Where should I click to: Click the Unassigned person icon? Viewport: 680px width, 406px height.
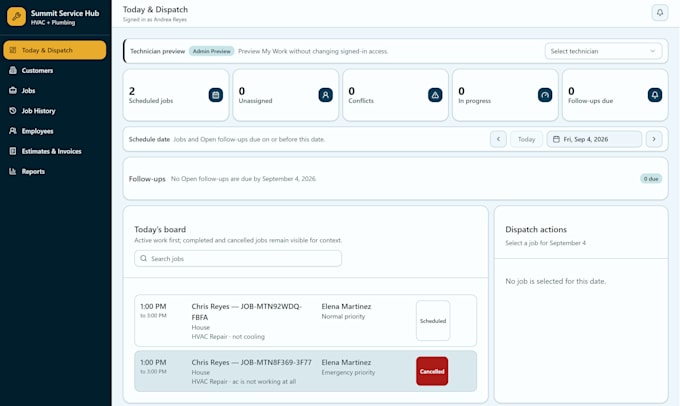tap(325, 95)
